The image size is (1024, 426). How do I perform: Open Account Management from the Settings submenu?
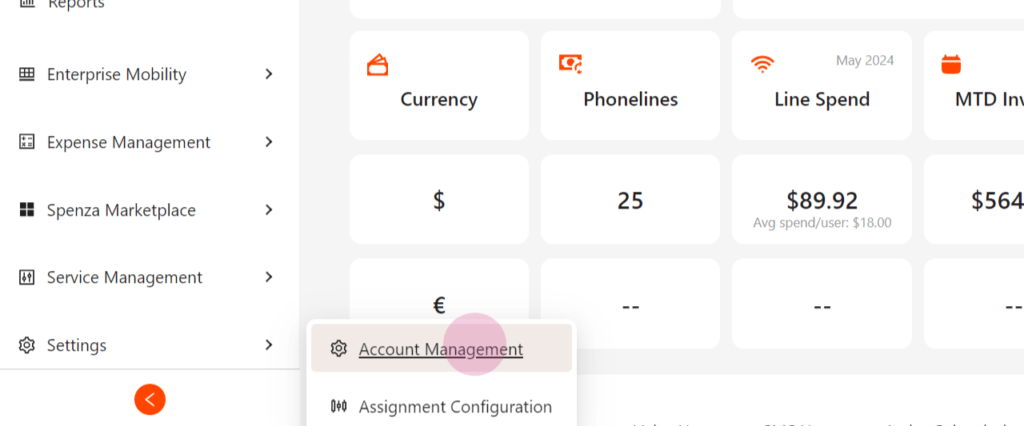(x=441, y=348)
